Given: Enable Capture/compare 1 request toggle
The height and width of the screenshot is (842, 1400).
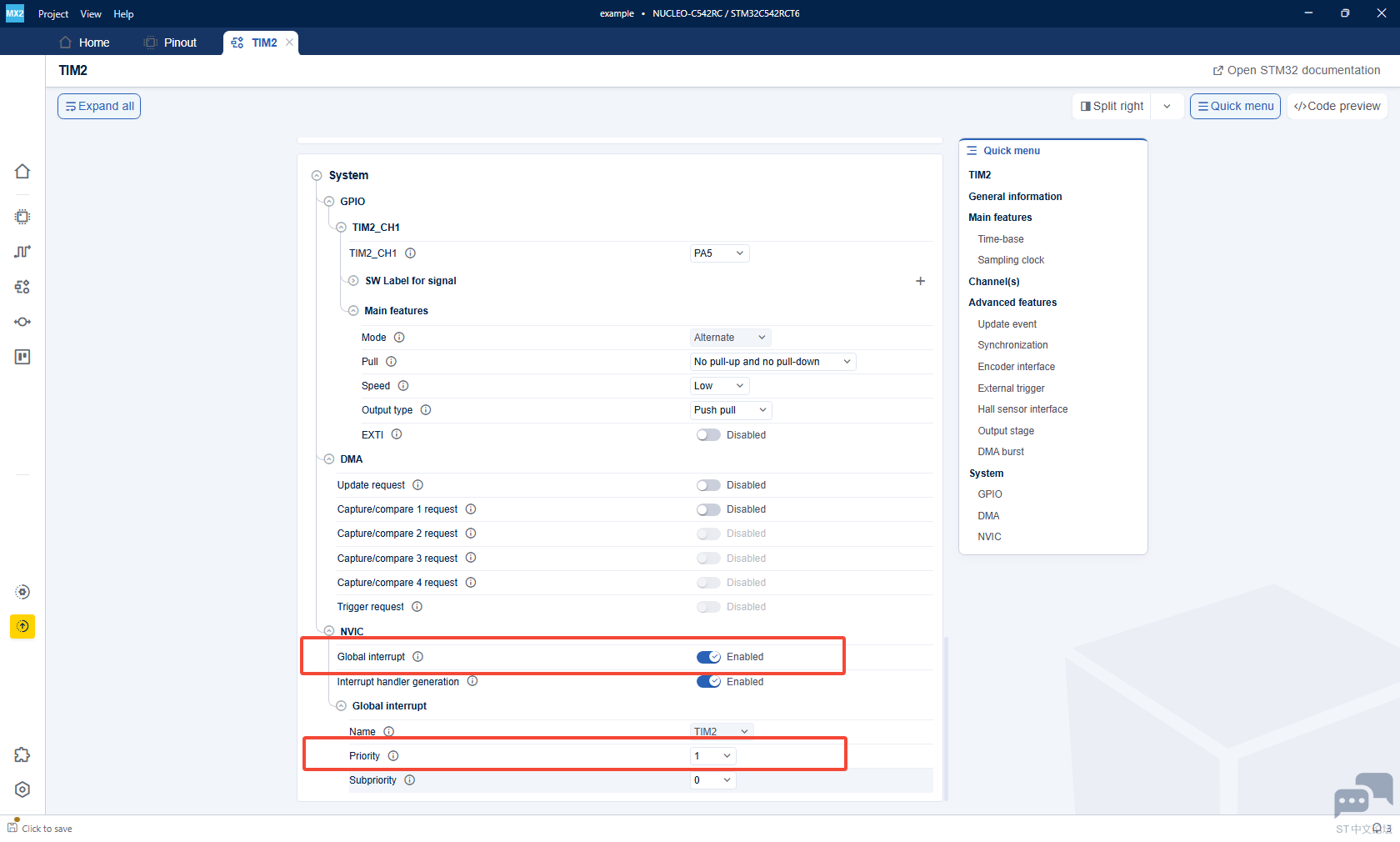Looking at the screenshot, I should tap(708, 509).
